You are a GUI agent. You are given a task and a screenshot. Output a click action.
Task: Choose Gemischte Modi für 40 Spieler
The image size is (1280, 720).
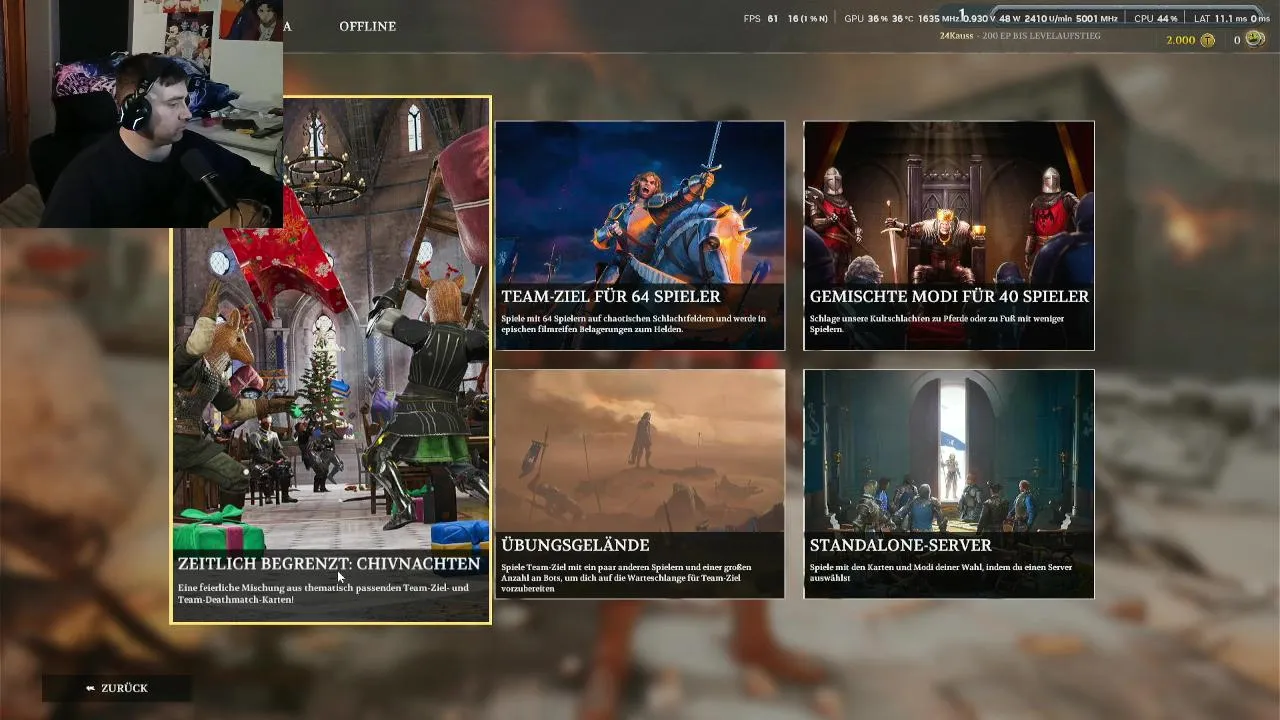(949, 236)
